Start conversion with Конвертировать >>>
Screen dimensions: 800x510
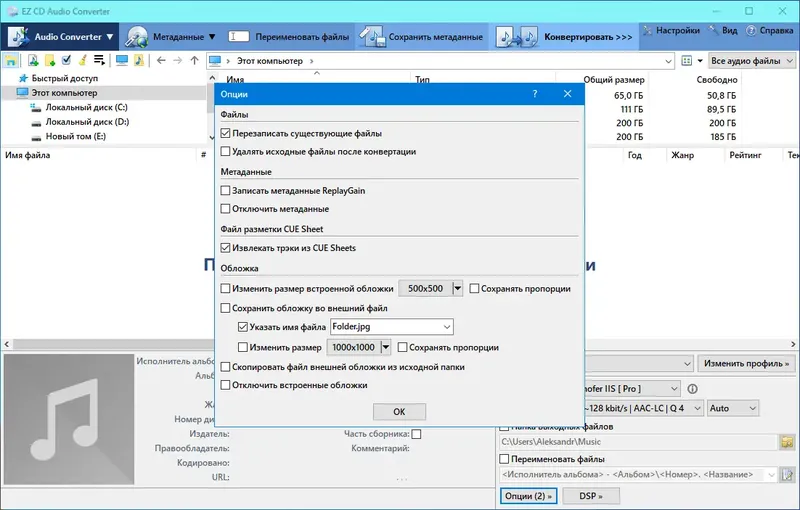[x=564, y=37]
